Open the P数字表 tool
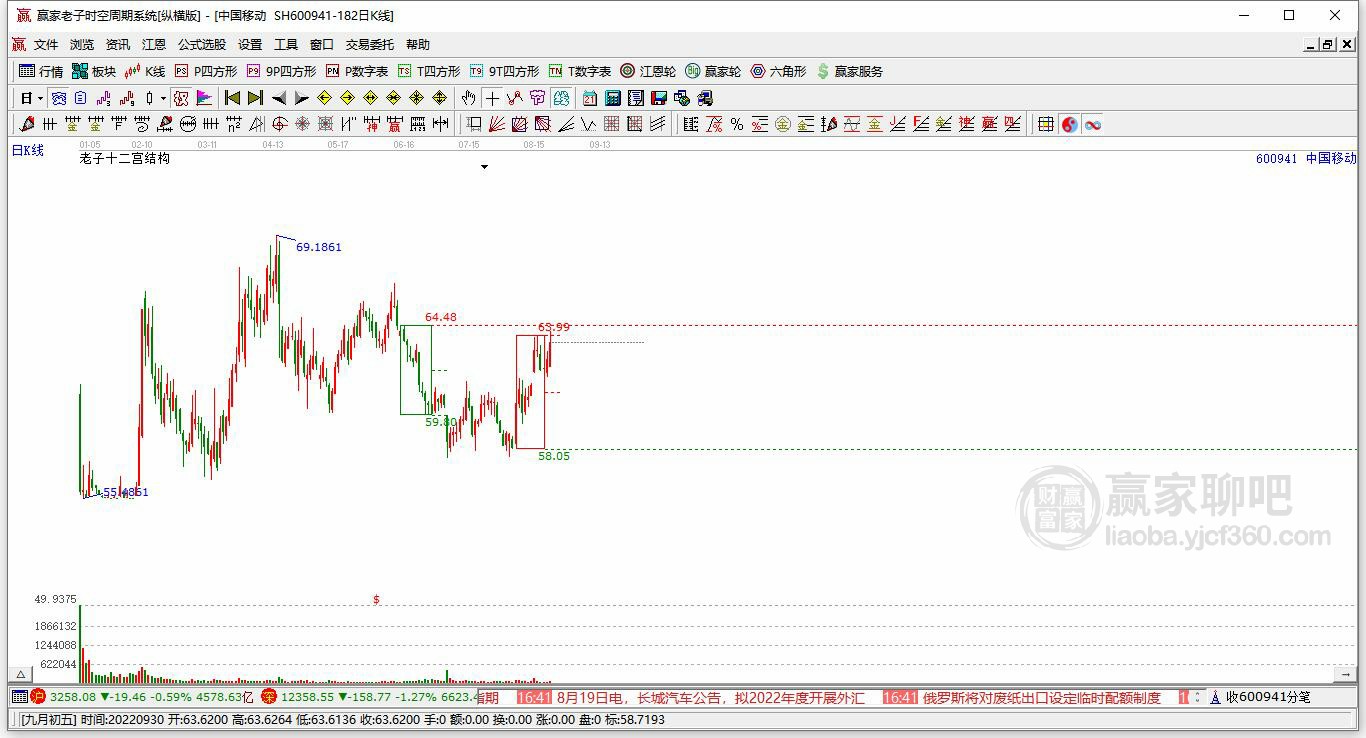 (357, 71)
